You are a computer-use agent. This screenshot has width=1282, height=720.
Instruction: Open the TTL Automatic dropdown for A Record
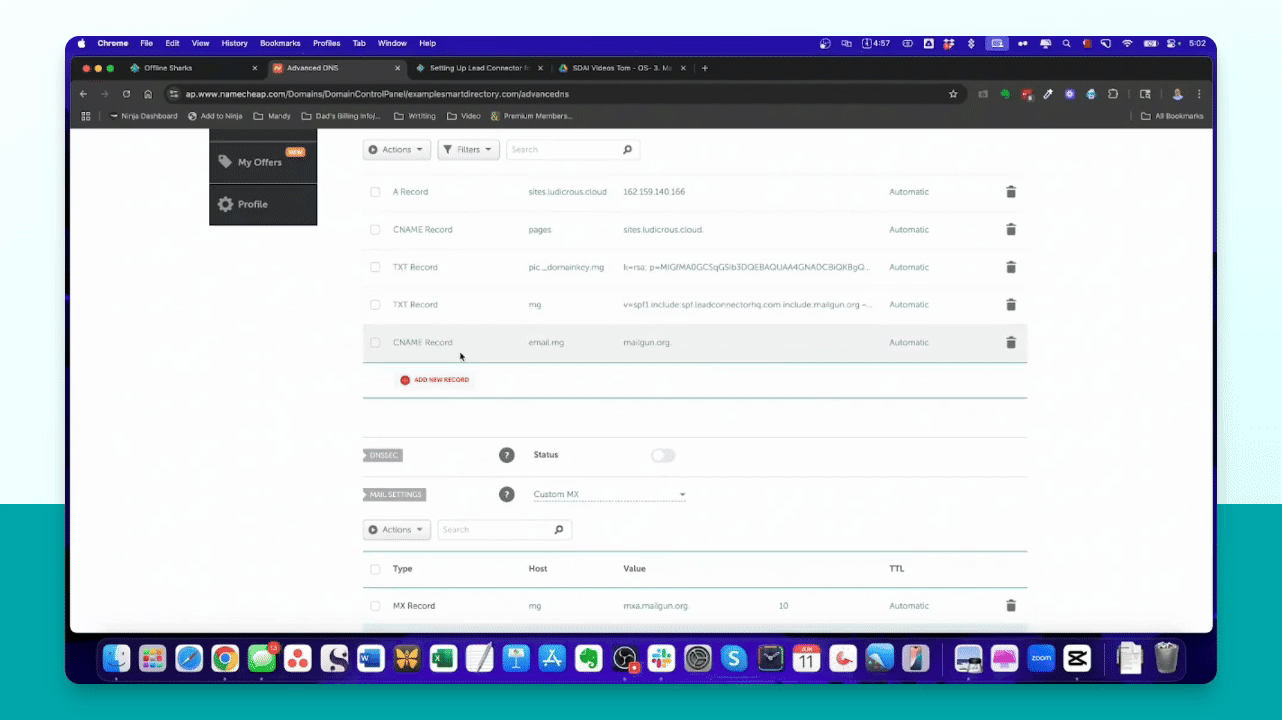click(x=909, y=192)
